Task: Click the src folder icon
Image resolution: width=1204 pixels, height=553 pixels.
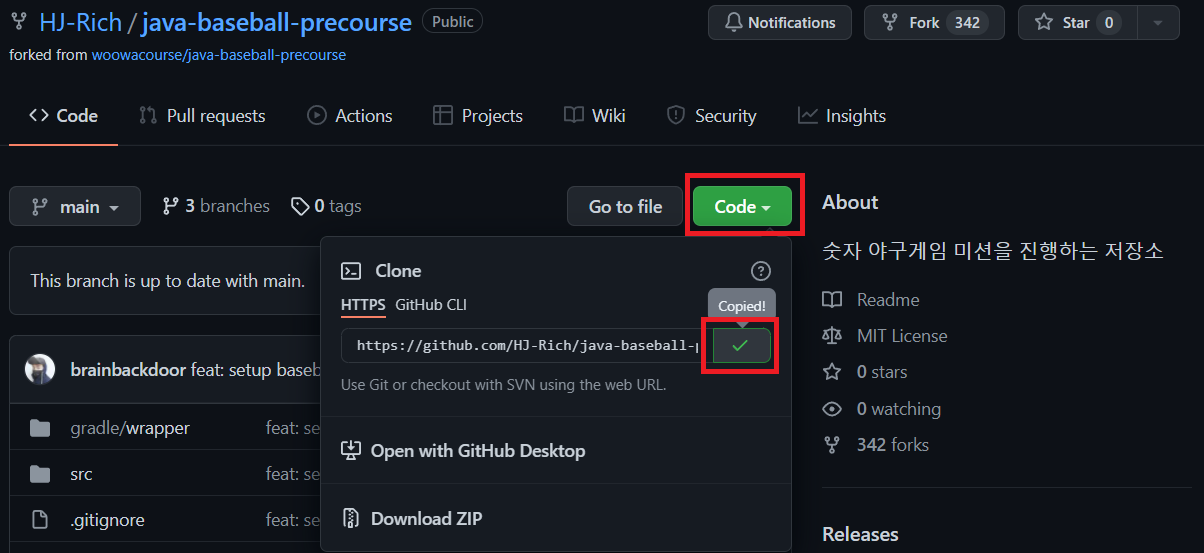Action: click(x=40, y=474)
